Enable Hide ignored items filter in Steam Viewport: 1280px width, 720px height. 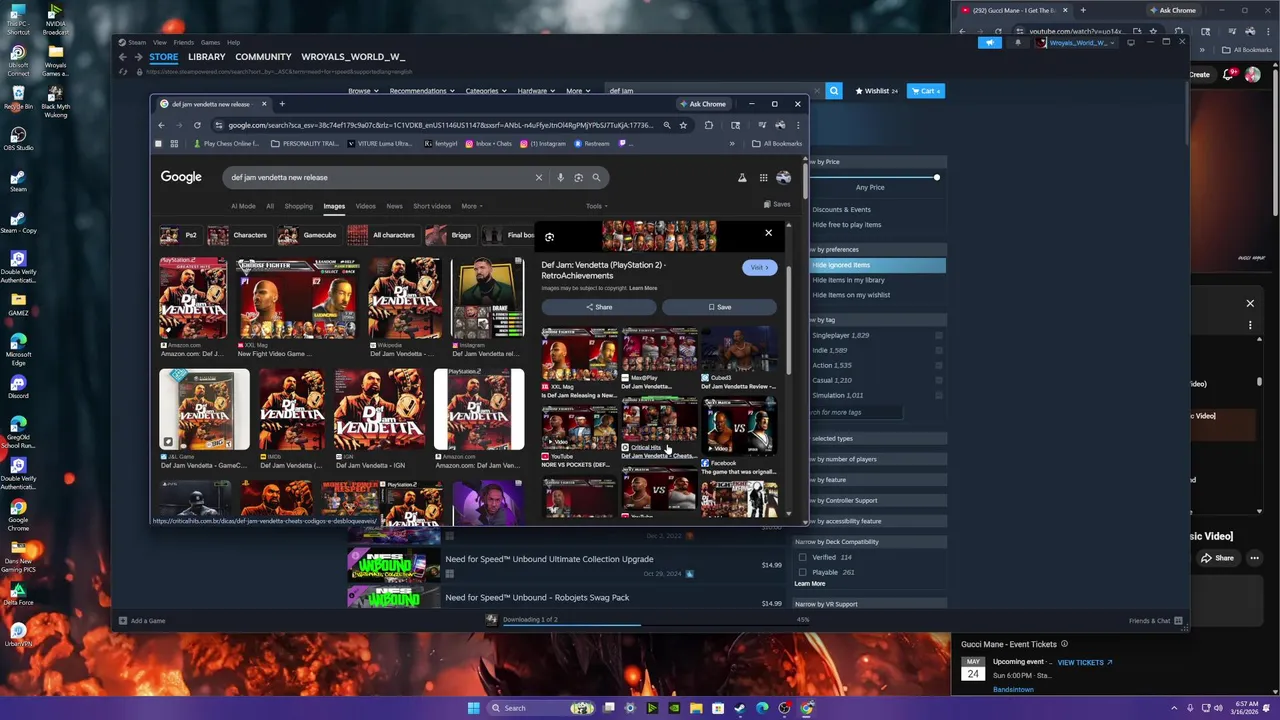[876, 265]
